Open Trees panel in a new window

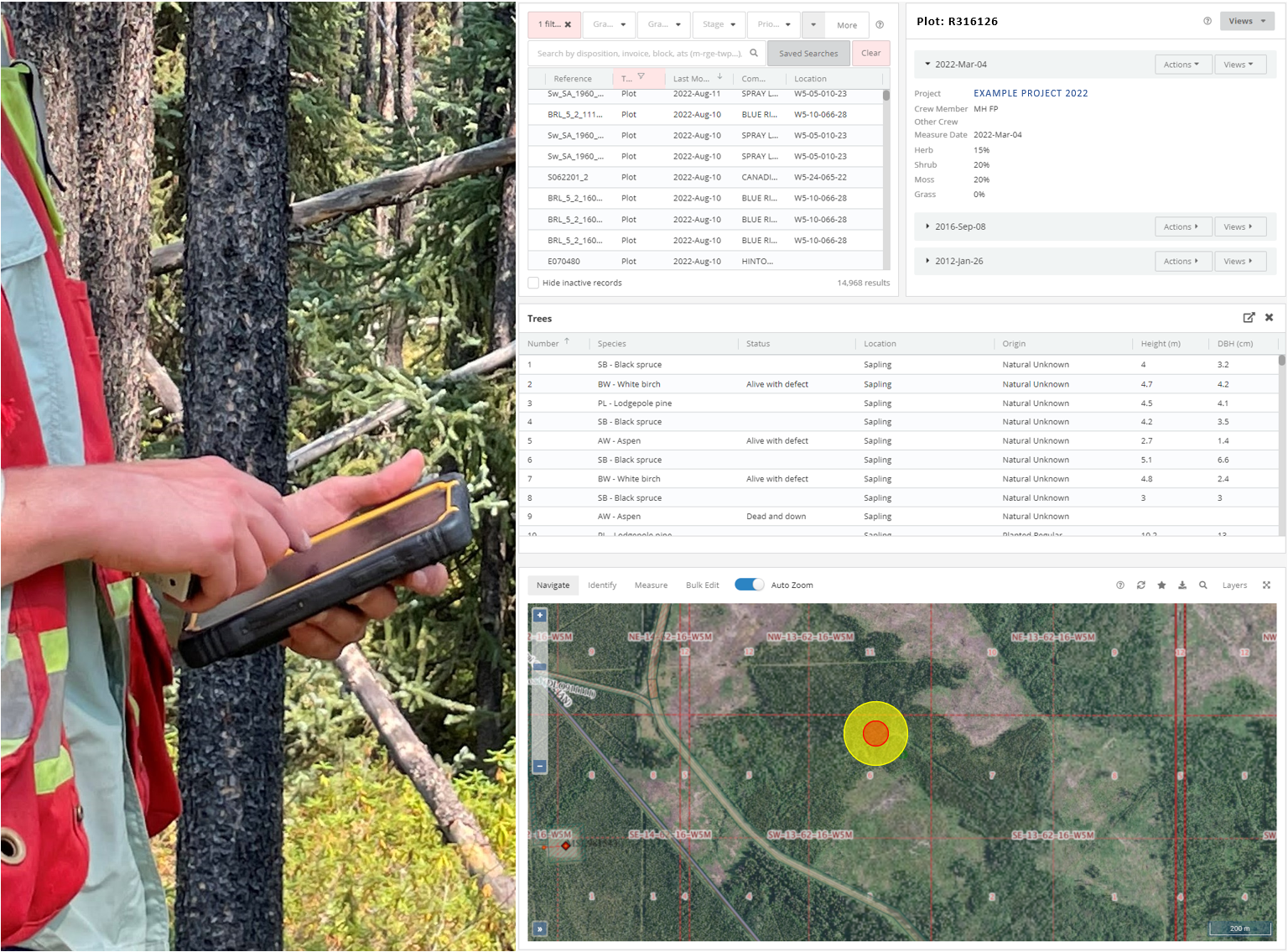point(1249,318)
